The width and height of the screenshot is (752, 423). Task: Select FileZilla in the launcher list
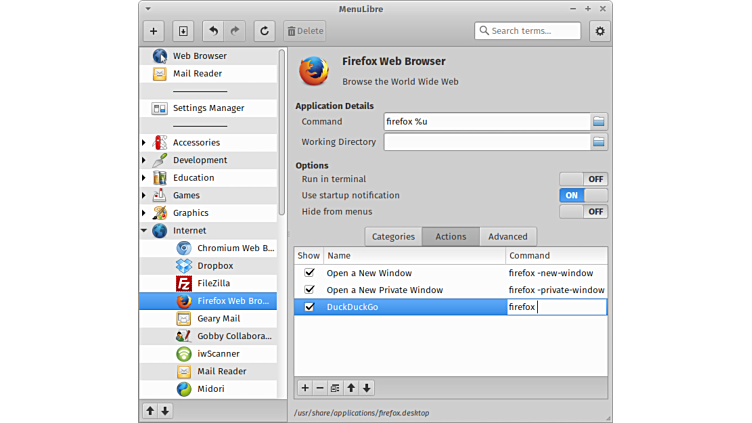[214, 283]
